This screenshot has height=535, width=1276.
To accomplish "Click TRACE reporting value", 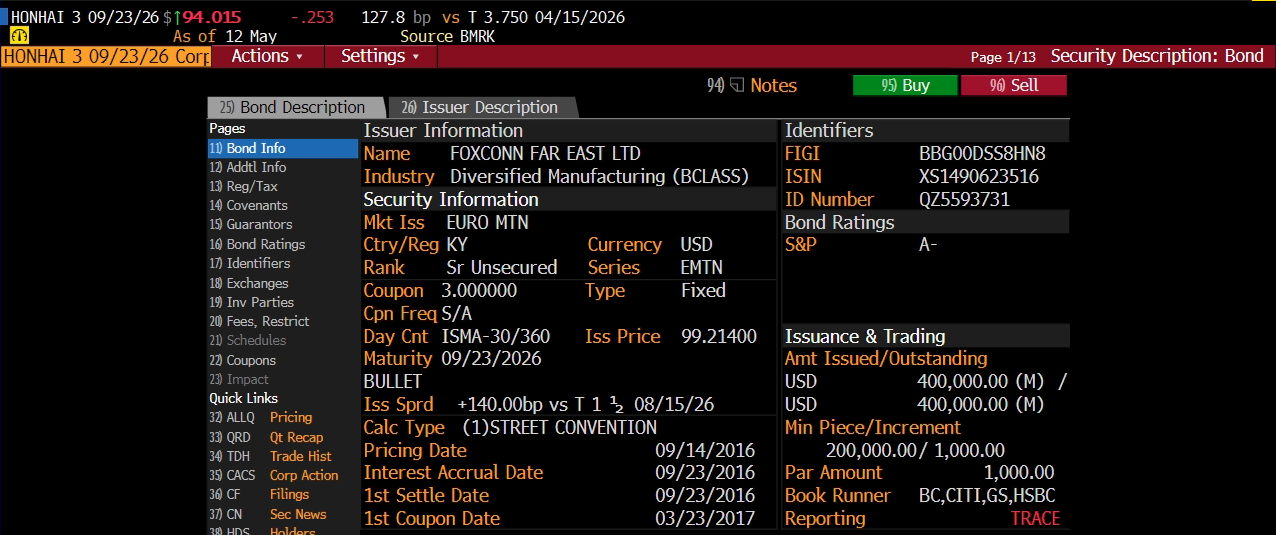I will click(1035, 519).
